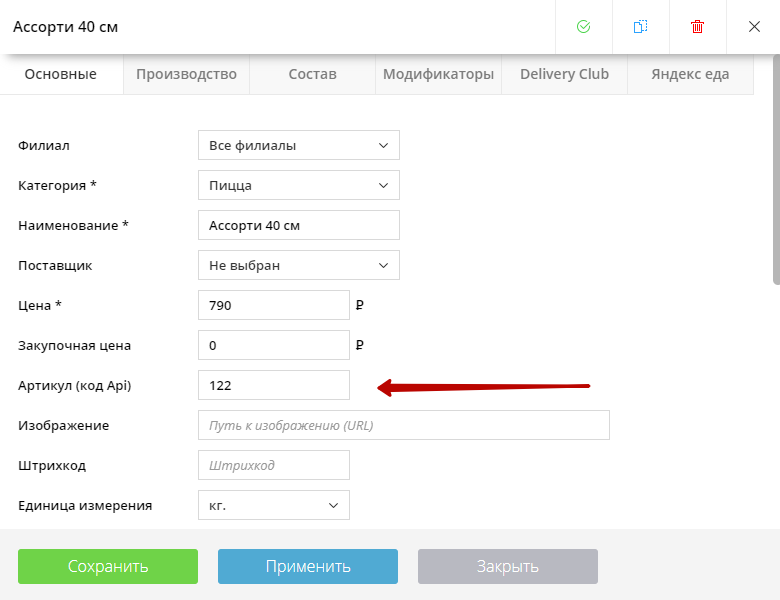This screenshot has height=600, width=780.
Task: Click the red trash delete icon
Action: tap(697, 27)
